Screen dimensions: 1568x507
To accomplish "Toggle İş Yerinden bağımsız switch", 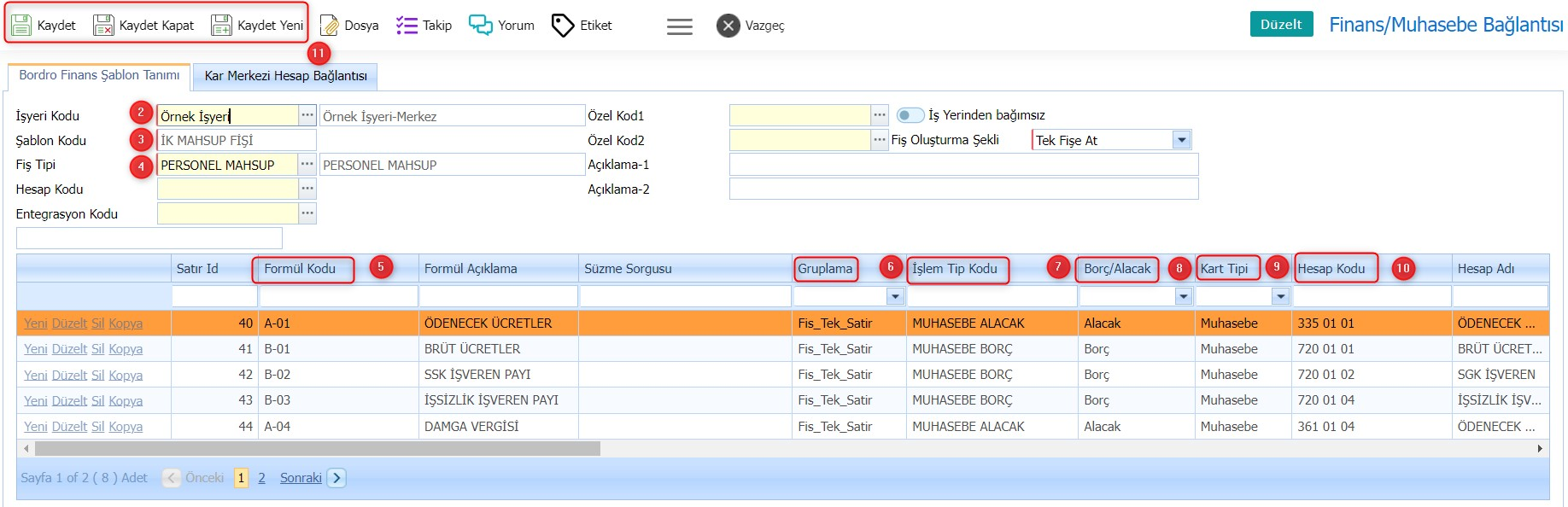I will click(x=910, y=115).
